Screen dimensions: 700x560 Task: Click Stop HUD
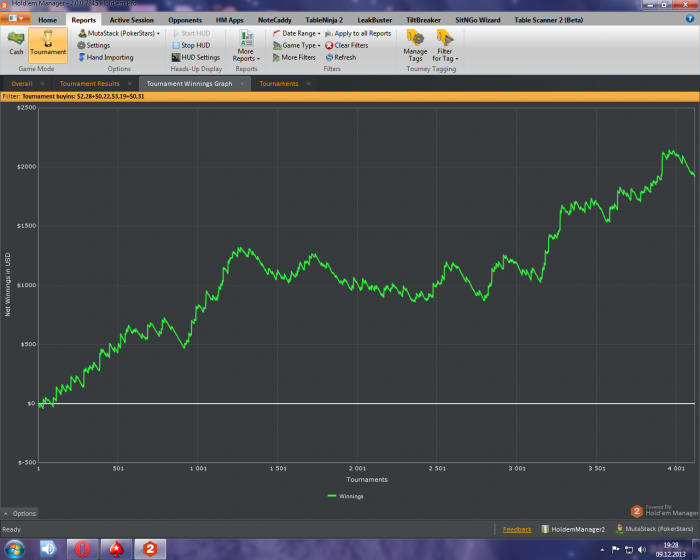191,45
